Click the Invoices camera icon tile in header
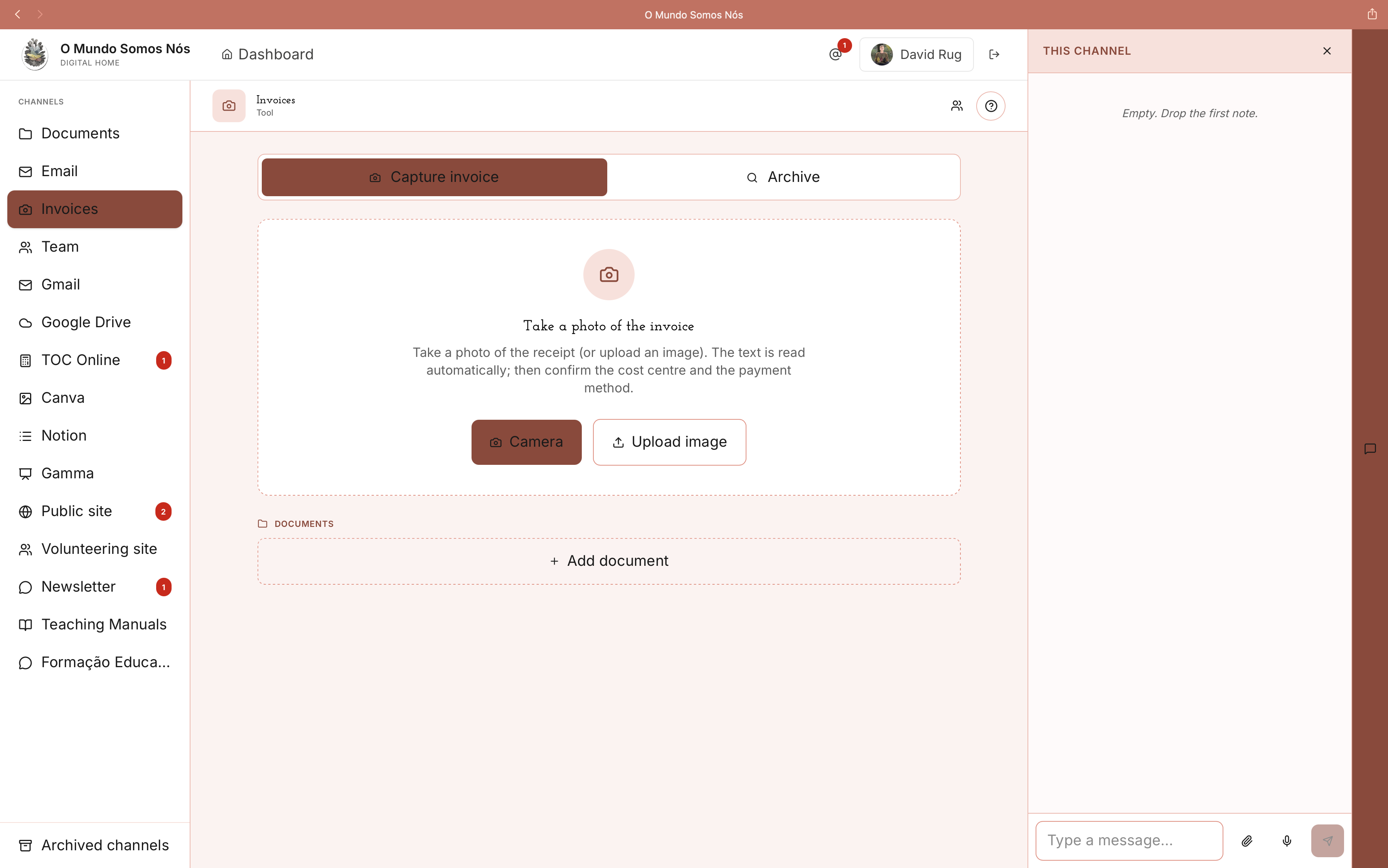 pyautogui.click(x=229, y=106)
